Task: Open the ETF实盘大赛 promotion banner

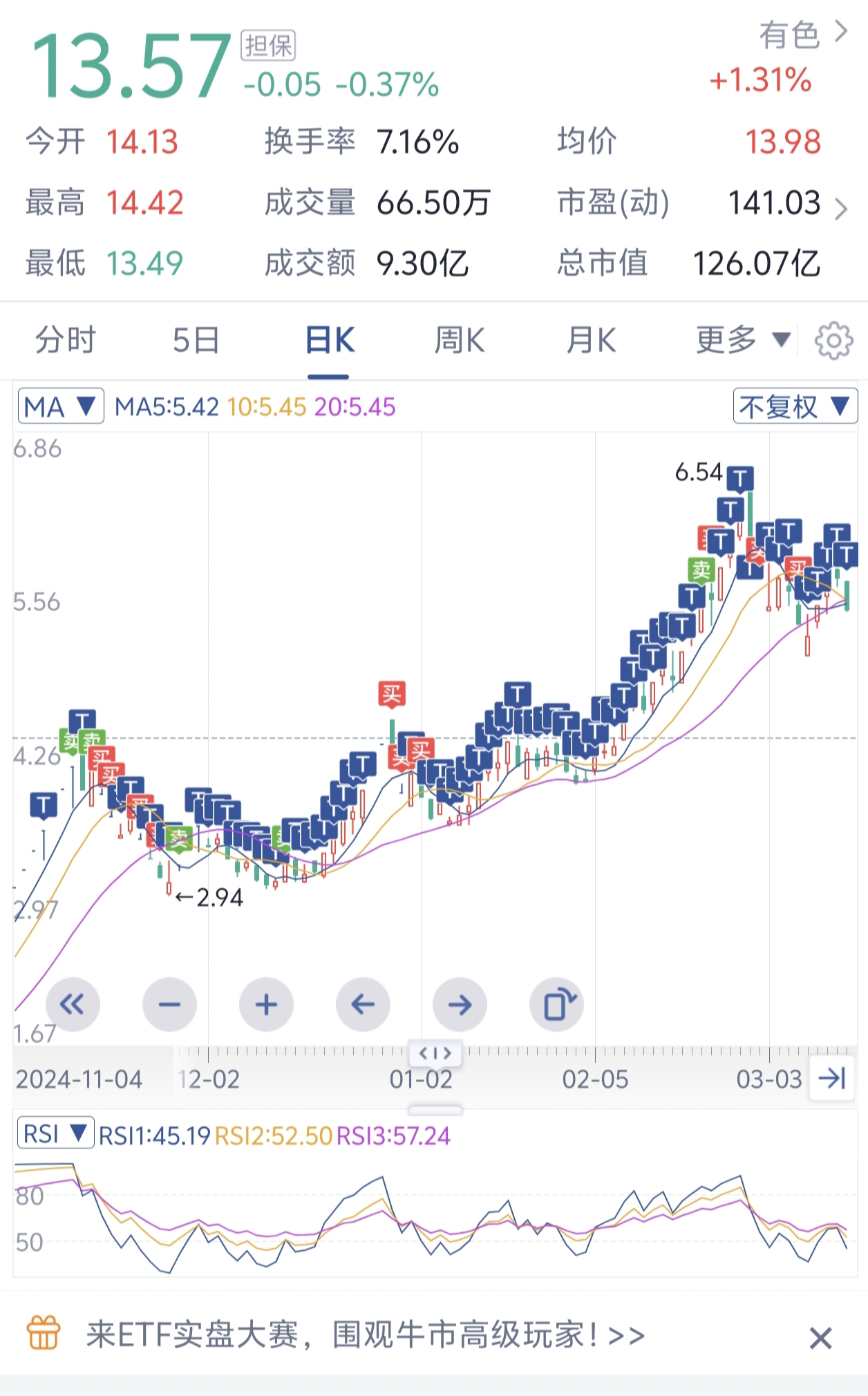Action: click(x=366, y=1334)
